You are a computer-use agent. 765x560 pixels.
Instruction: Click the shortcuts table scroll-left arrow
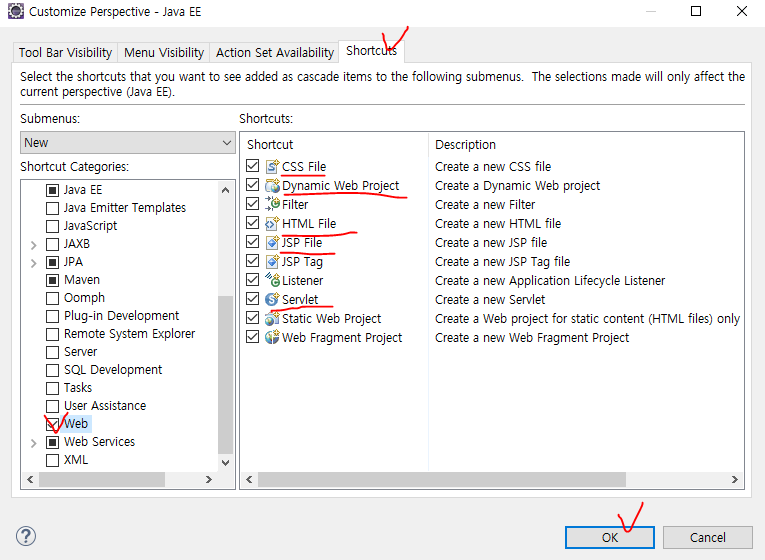[x=249, y=480]
